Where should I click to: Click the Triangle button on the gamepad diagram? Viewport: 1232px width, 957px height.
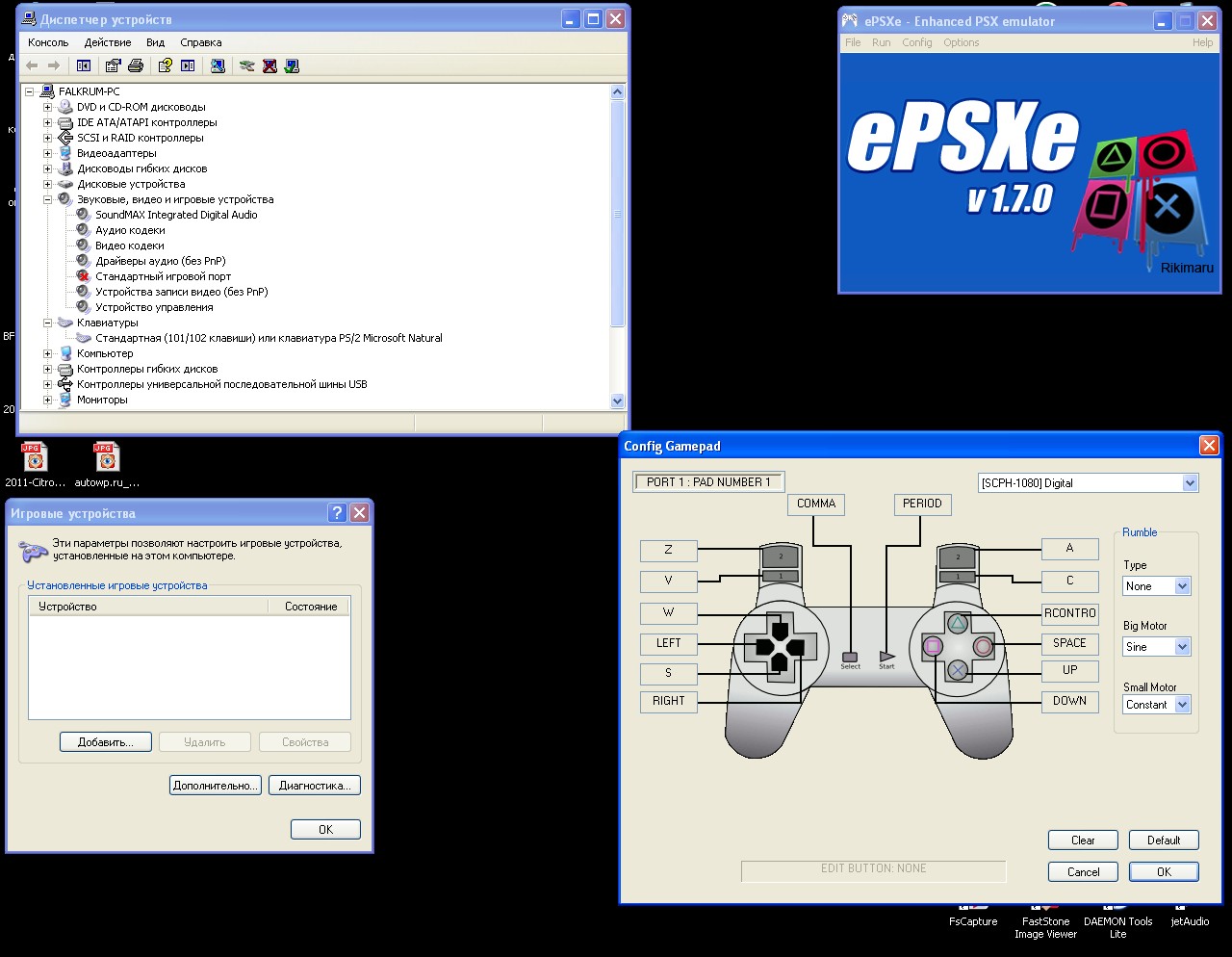click(958, 623)
